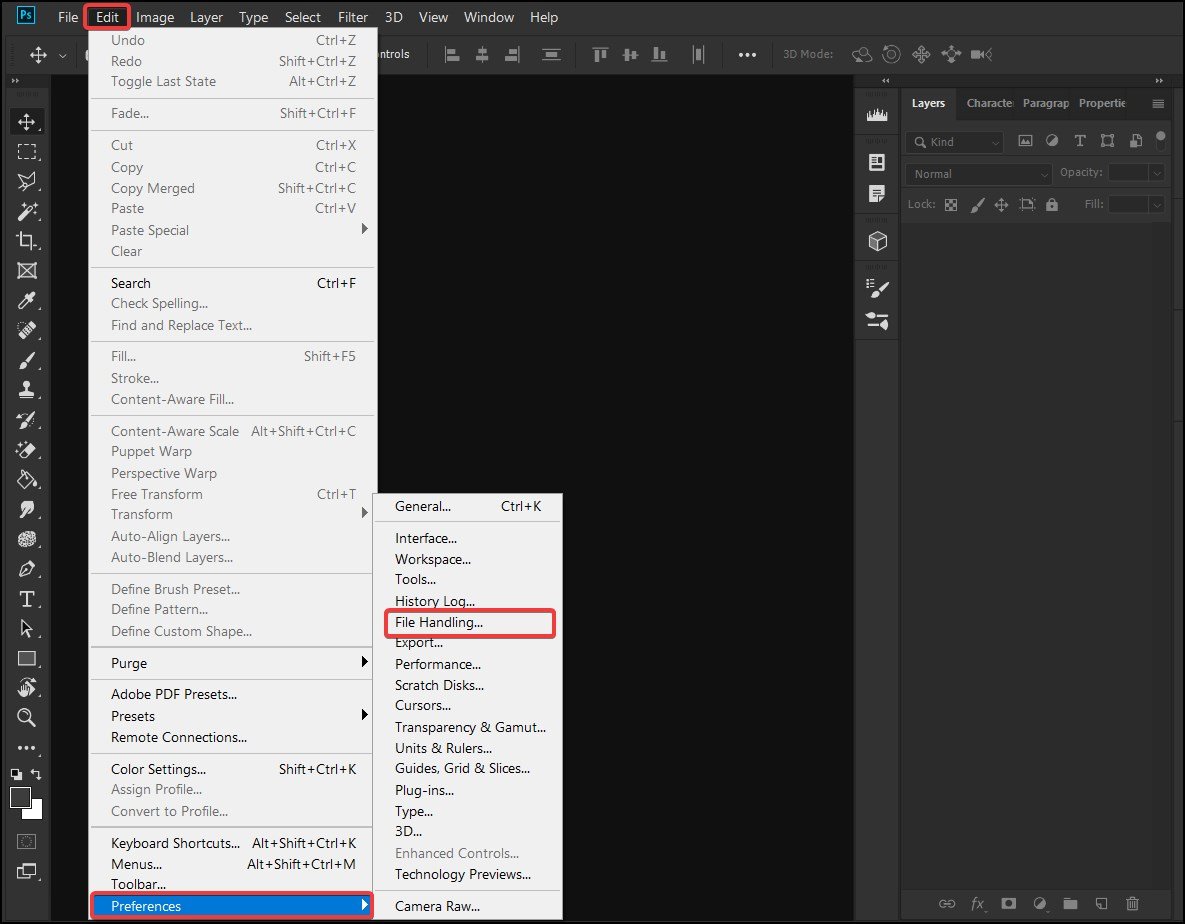1185x924 pixels.
Task: Select the Lasso tool
Action: click(x=27, y=181)
